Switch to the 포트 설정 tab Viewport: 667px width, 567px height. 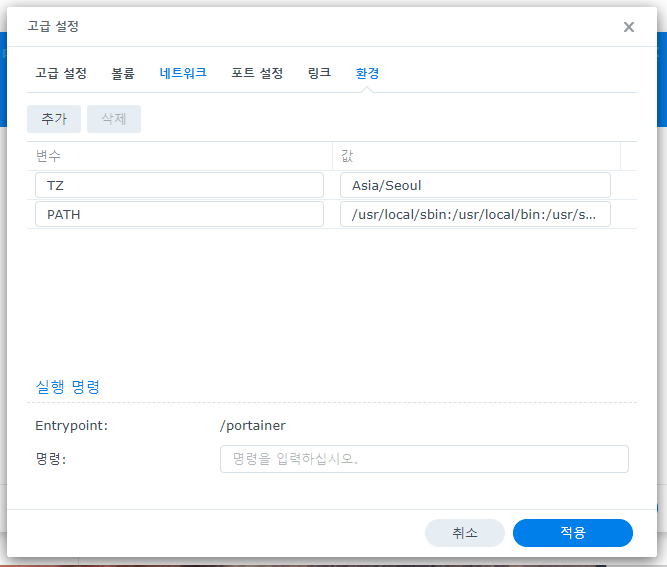[257, 73]
